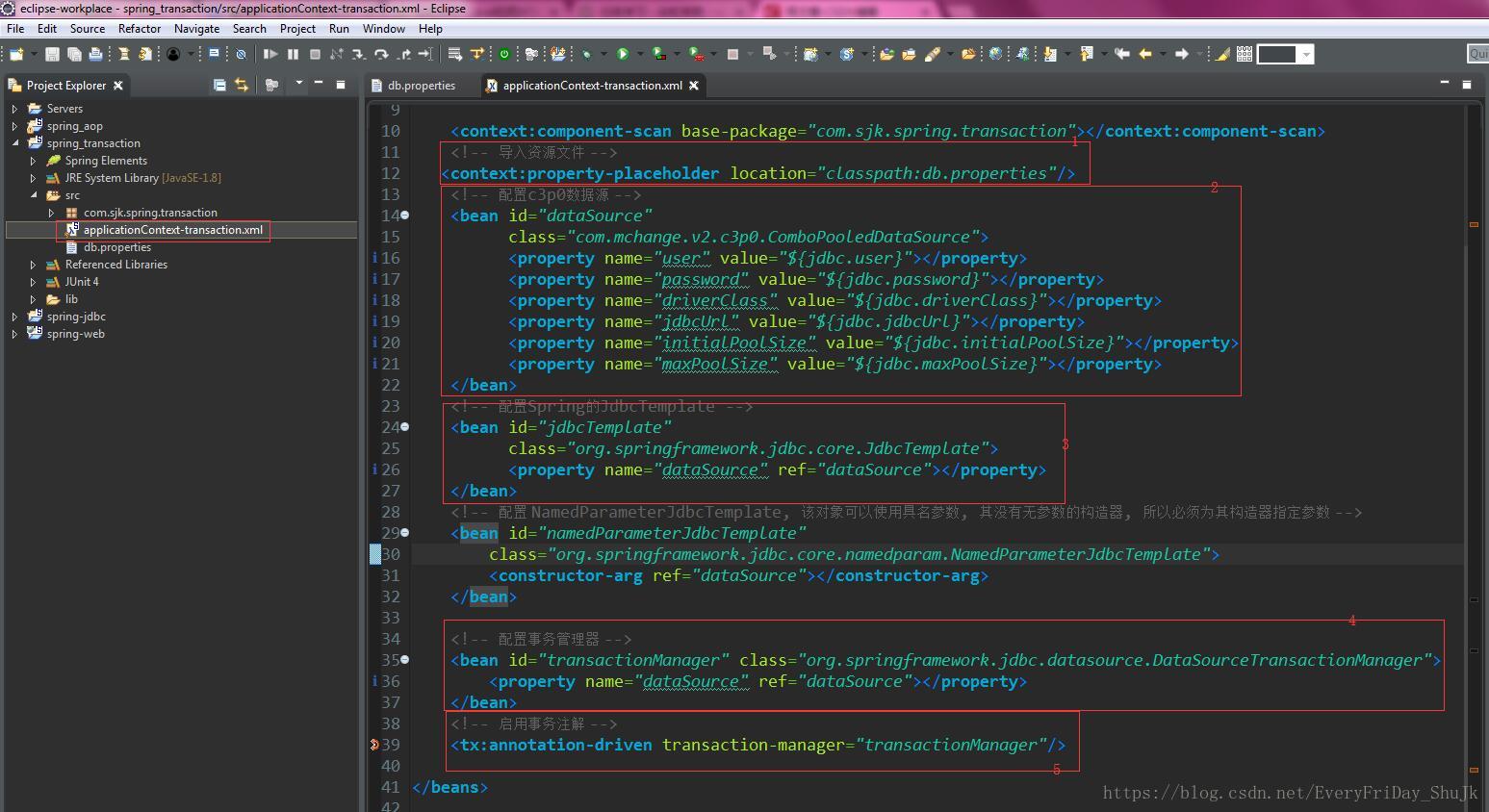Select db.properties in Project Explorer
The height and width of the screenshot is (812, 1489).
coord(117,247)
